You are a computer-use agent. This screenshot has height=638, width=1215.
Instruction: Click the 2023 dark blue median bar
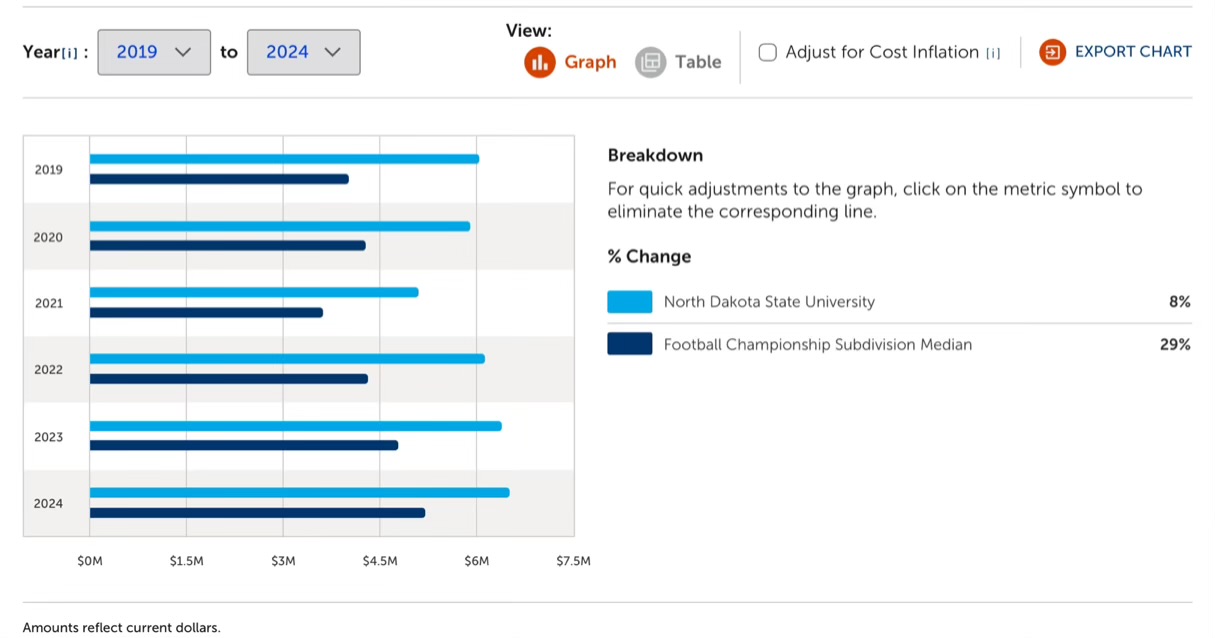(244, 445)
